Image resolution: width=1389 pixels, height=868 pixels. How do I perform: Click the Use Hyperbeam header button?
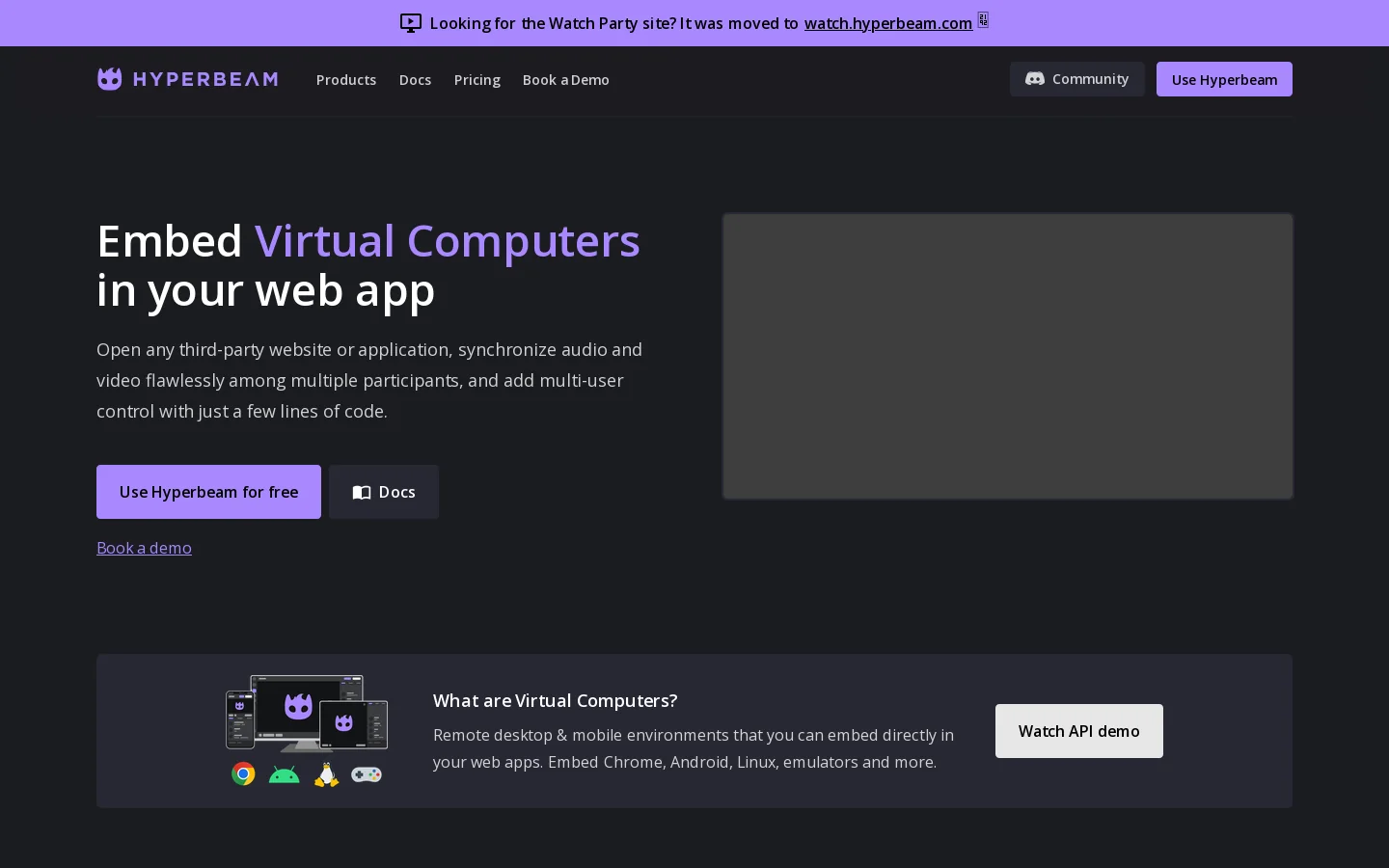pos(1224,79)
